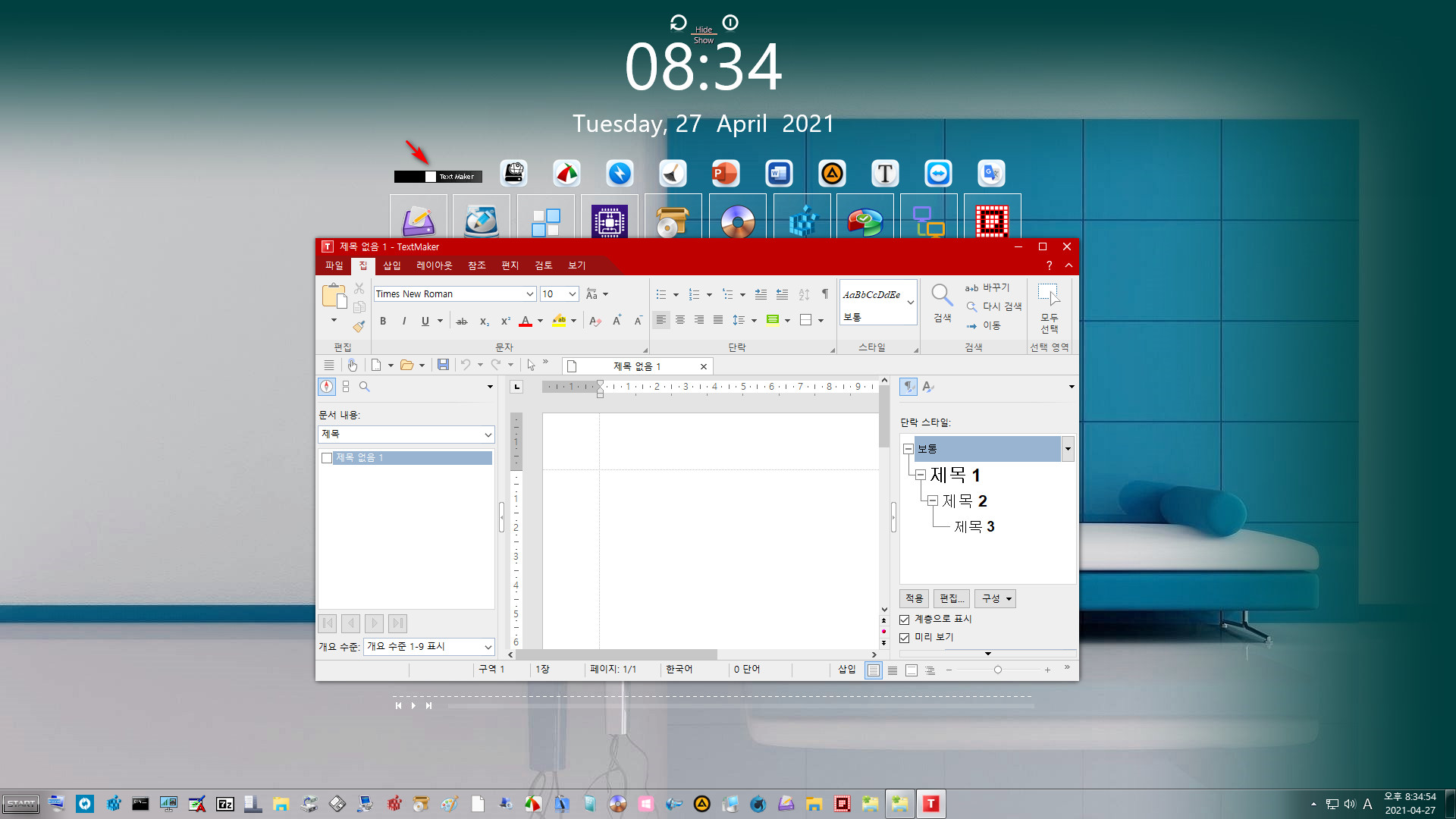Click the large search magnifier icon
Screen dimensions: 1456x819
[942, 296]
